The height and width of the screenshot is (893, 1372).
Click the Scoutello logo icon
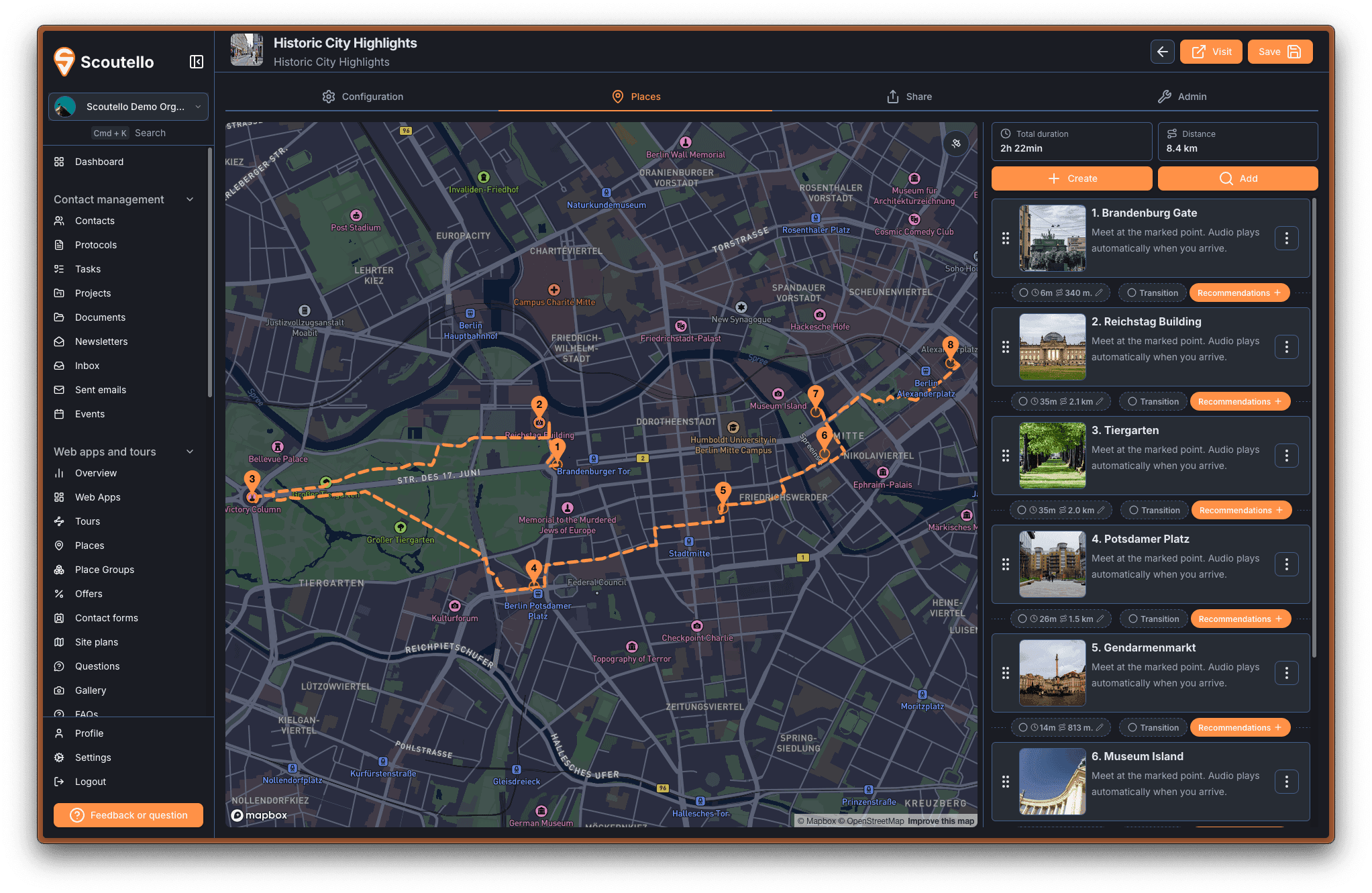[x=64, y=62]
